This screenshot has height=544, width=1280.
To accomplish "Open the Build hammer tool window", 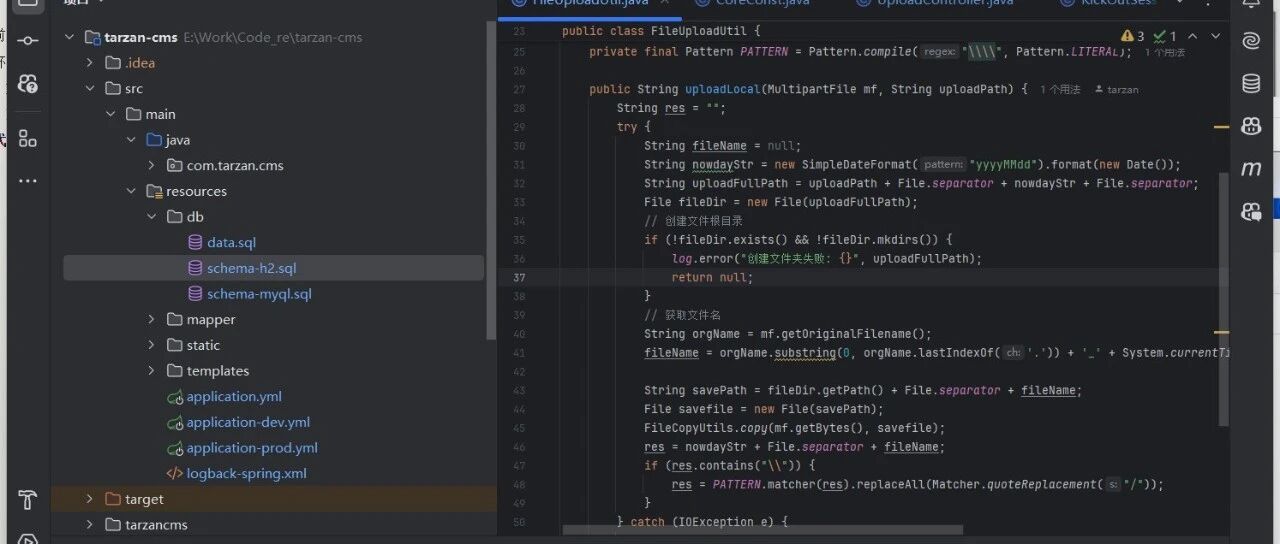I will tap(28, 500).
